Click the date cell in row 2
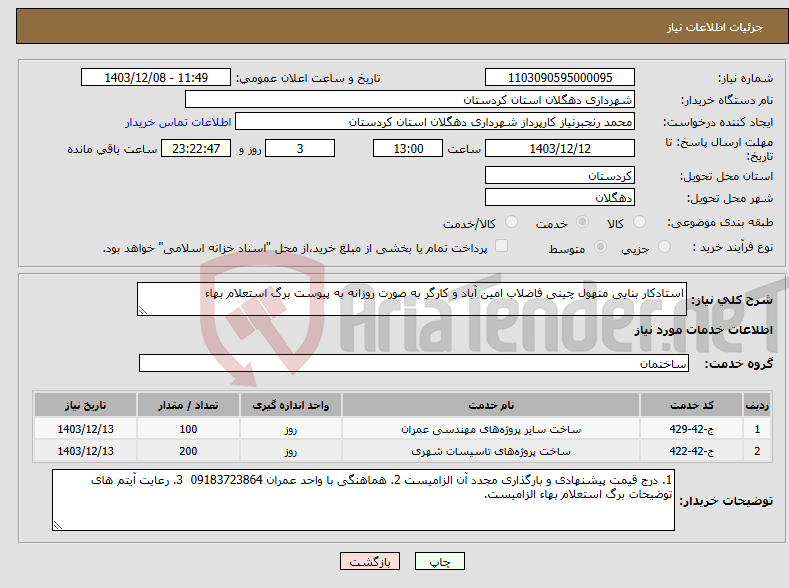The image size is (789, 588). pos(86,451)
